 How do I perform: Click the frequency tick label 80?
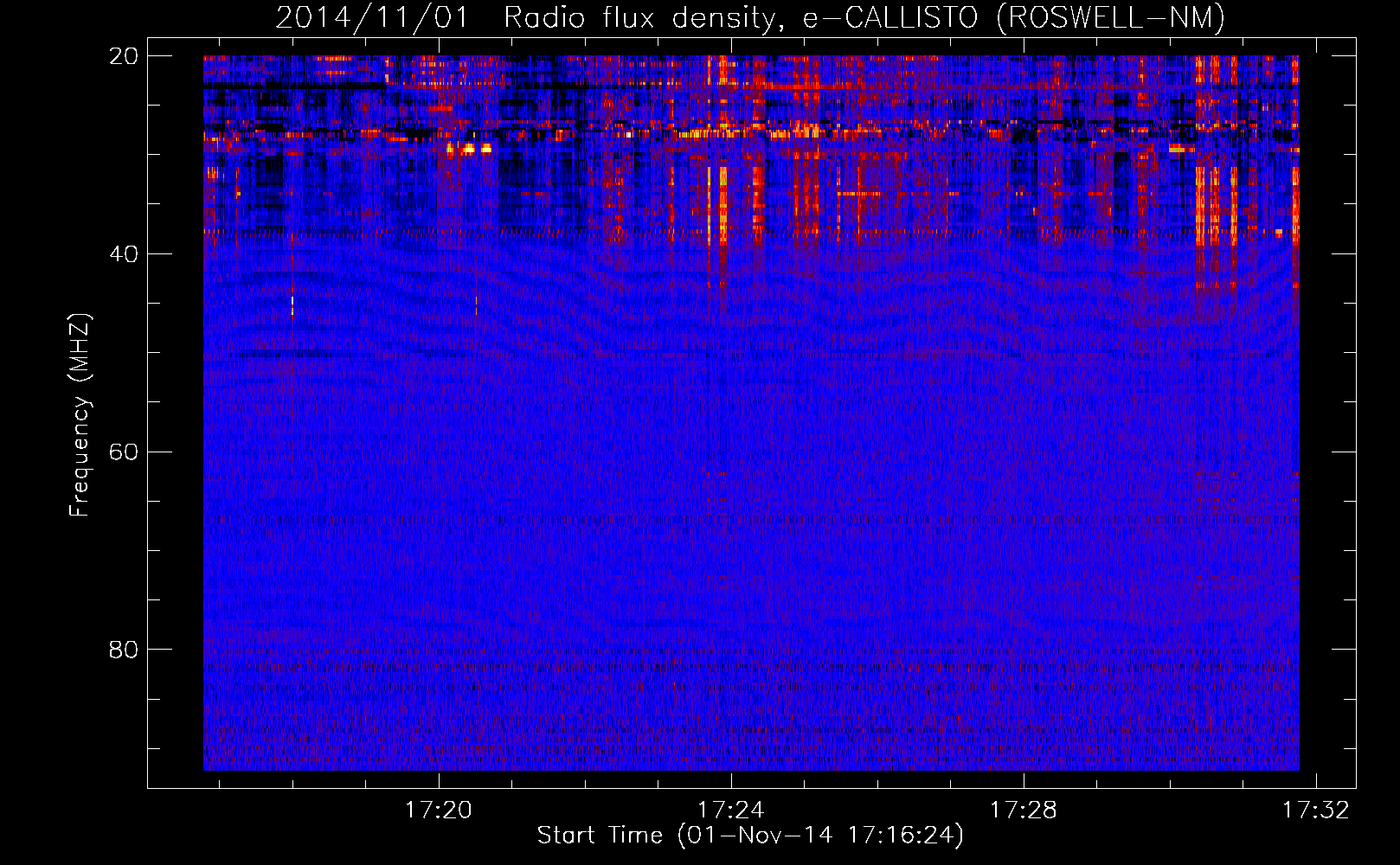123,650
